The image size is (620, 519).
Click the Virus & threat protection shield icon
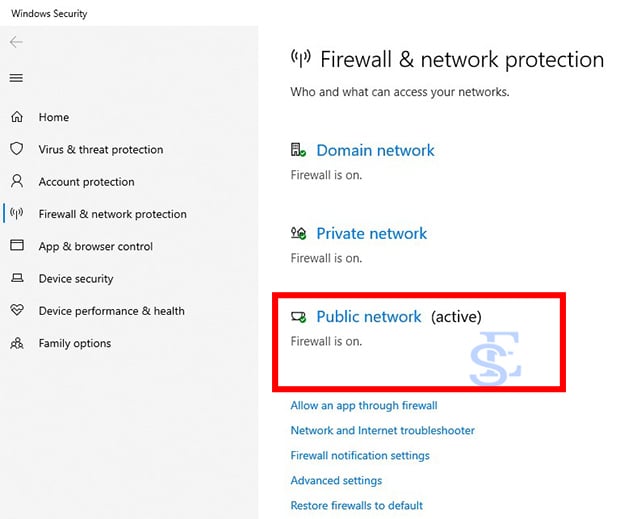coord(17,149)
